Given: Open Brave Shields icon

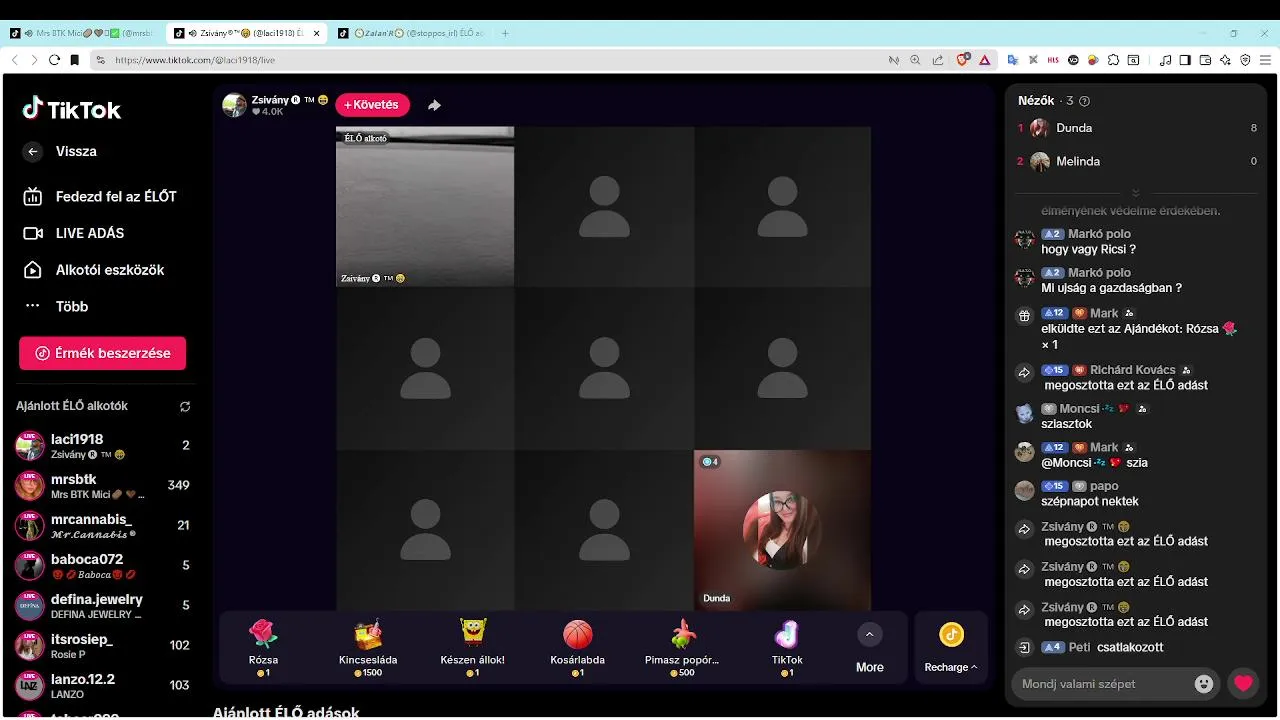Looking at the screenshot, I should pyautogui.click(x=963, y=60).
